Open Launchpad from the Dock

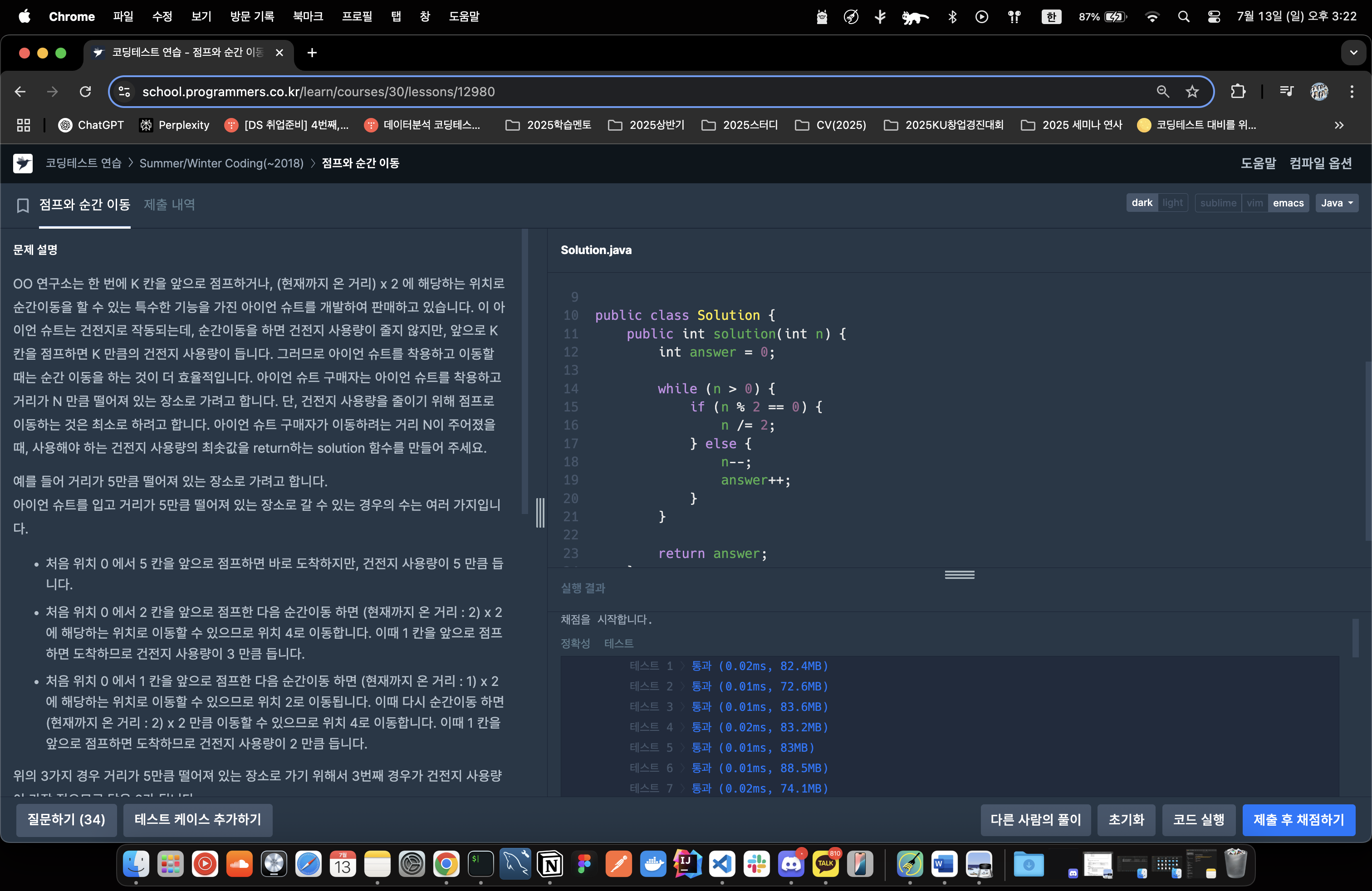pos(170,864)
